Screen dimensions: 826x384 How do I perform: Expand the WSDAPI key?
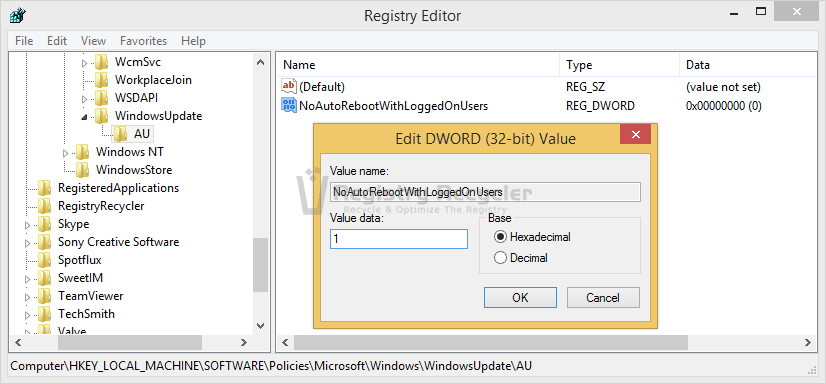tap(85, 99)
